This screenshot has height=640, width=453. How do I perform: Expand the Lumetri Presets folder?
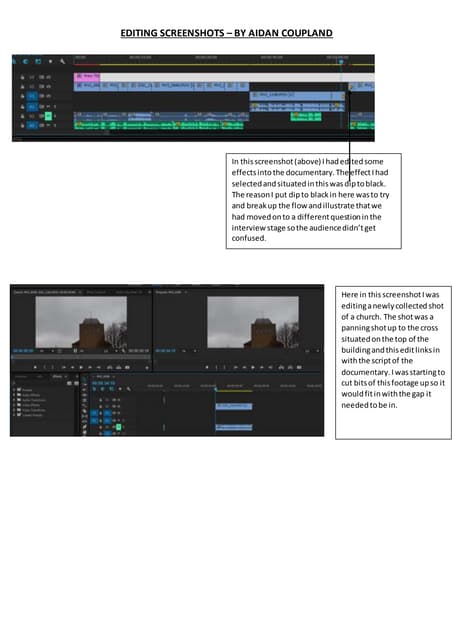pos(15,415)
